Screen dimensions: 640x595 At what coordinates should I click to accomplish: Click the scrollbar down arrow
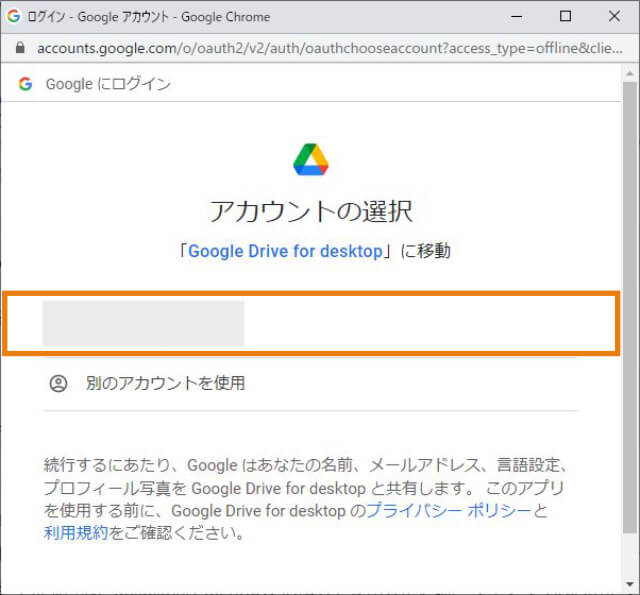pos(630,584)
